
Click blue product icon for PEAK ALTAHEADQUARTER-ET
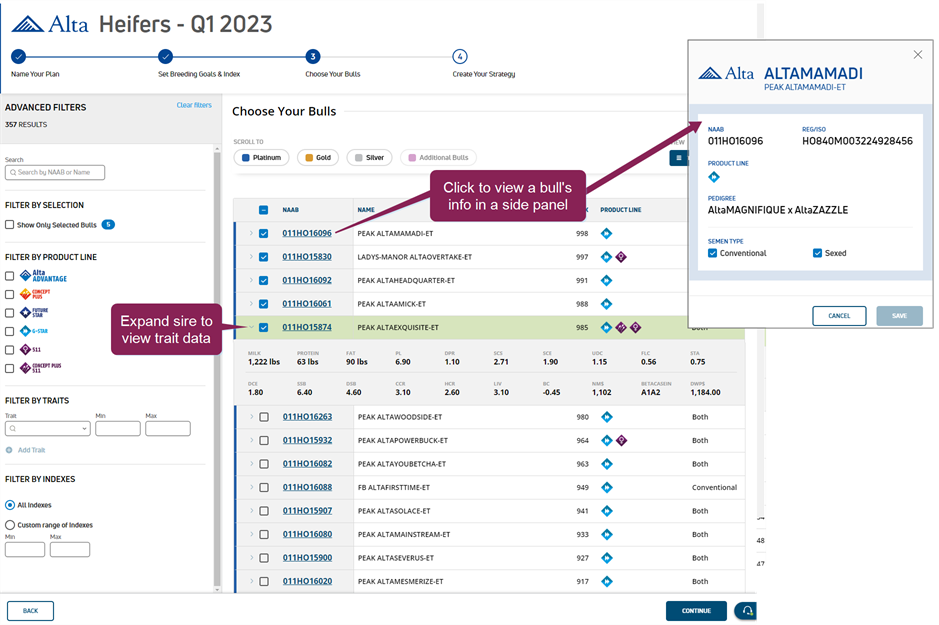[x=607, y=280]
